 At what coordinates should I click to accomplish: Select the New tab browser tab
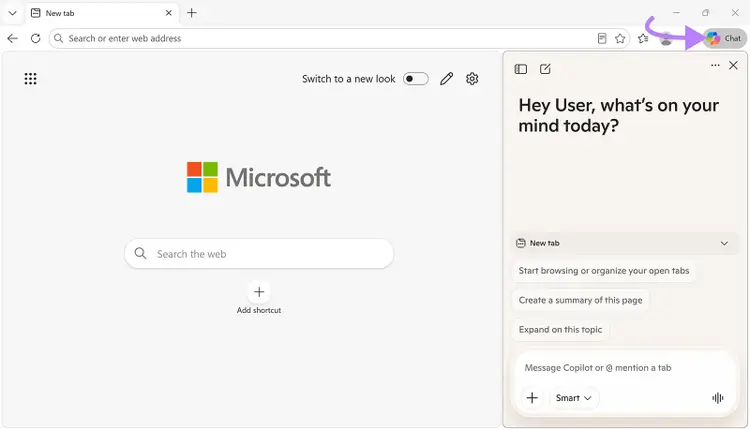(102, 13)
